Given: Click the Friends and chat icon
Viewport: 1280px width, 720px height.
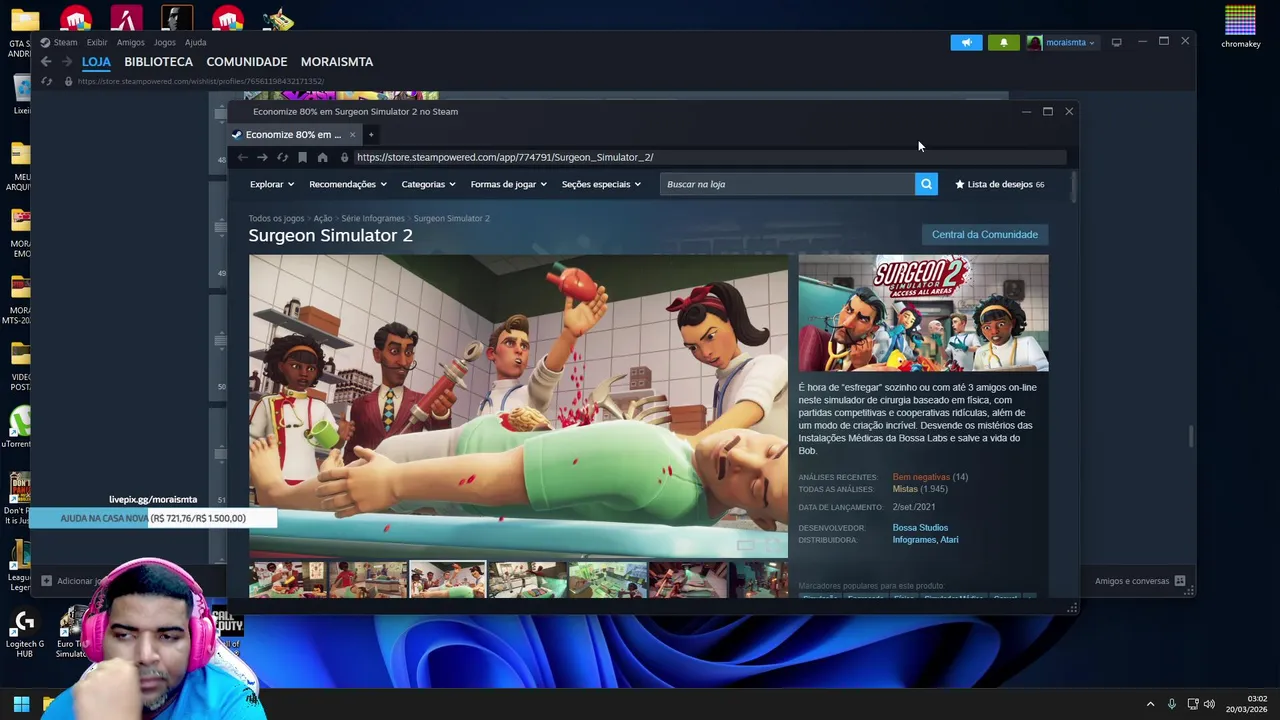Looking at the screenshot, I should coord(1180,581).
